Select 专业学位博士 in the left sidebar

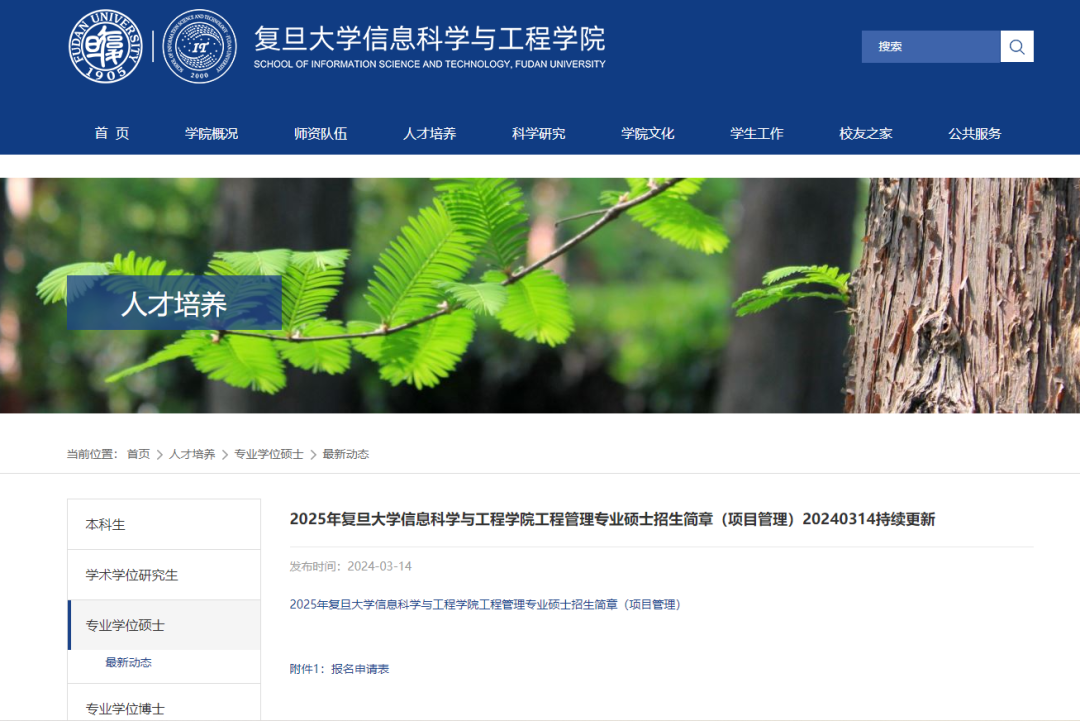pos(164,703)
